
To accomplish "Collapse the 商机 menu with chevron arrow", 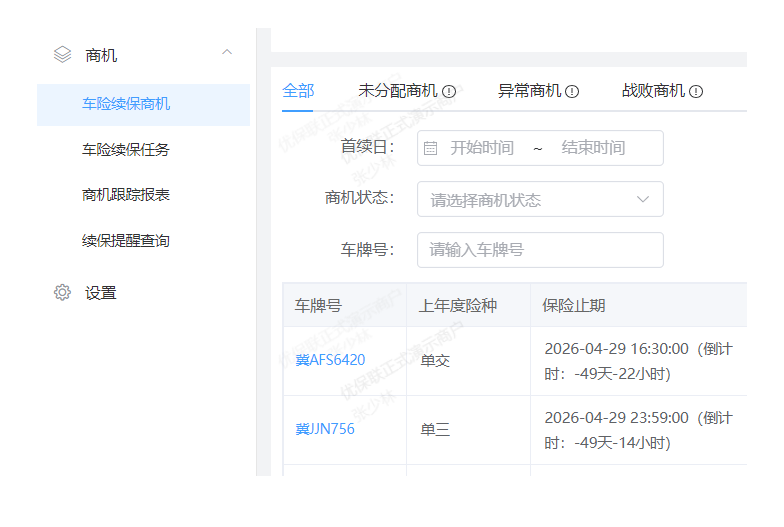I will [x=227, y=52].
